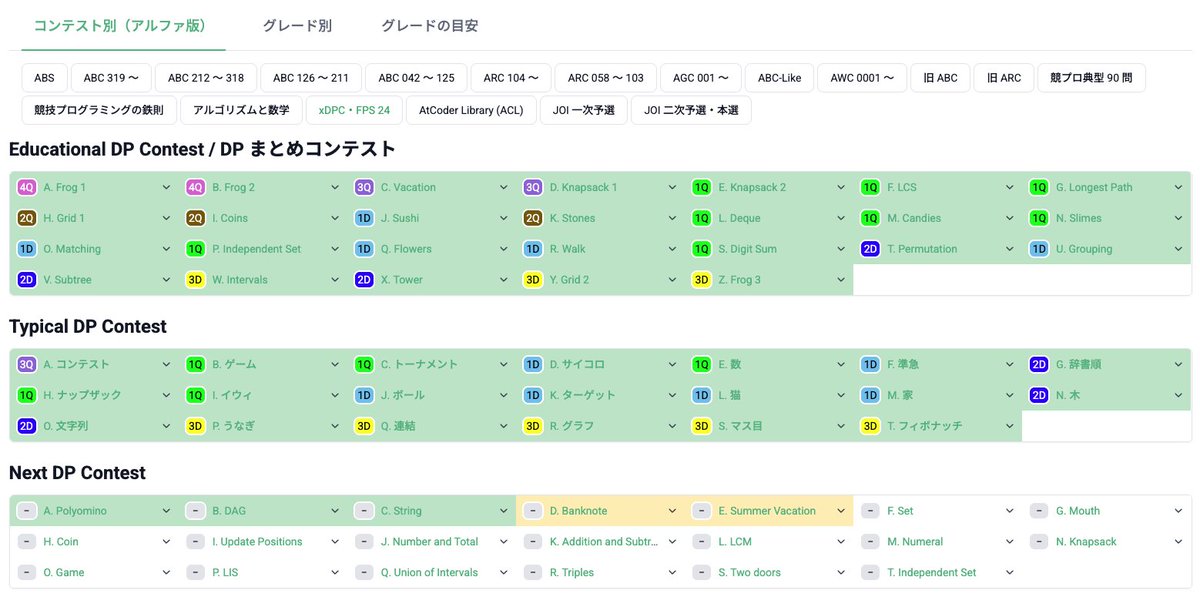This screenshot has height=597, width=1200.
Task: Choose the アルゴリズムと数学 filter
Action: (241, 110)
